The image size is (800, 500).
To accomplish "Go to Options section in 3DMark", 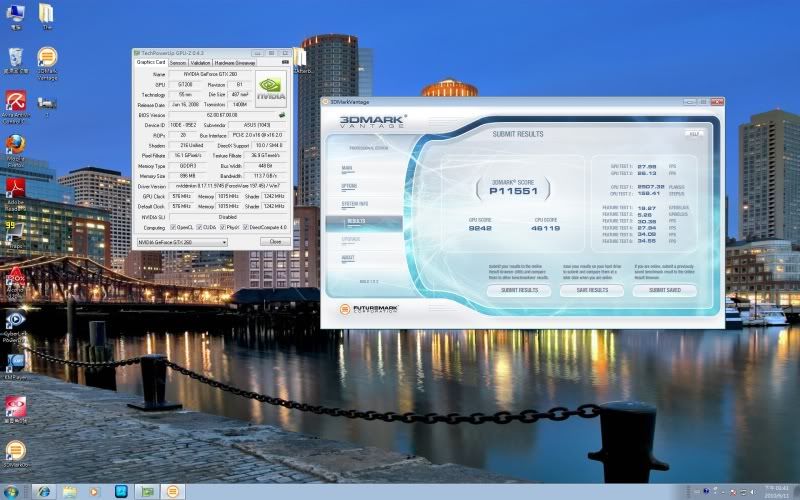I will [x=349, y=186].
